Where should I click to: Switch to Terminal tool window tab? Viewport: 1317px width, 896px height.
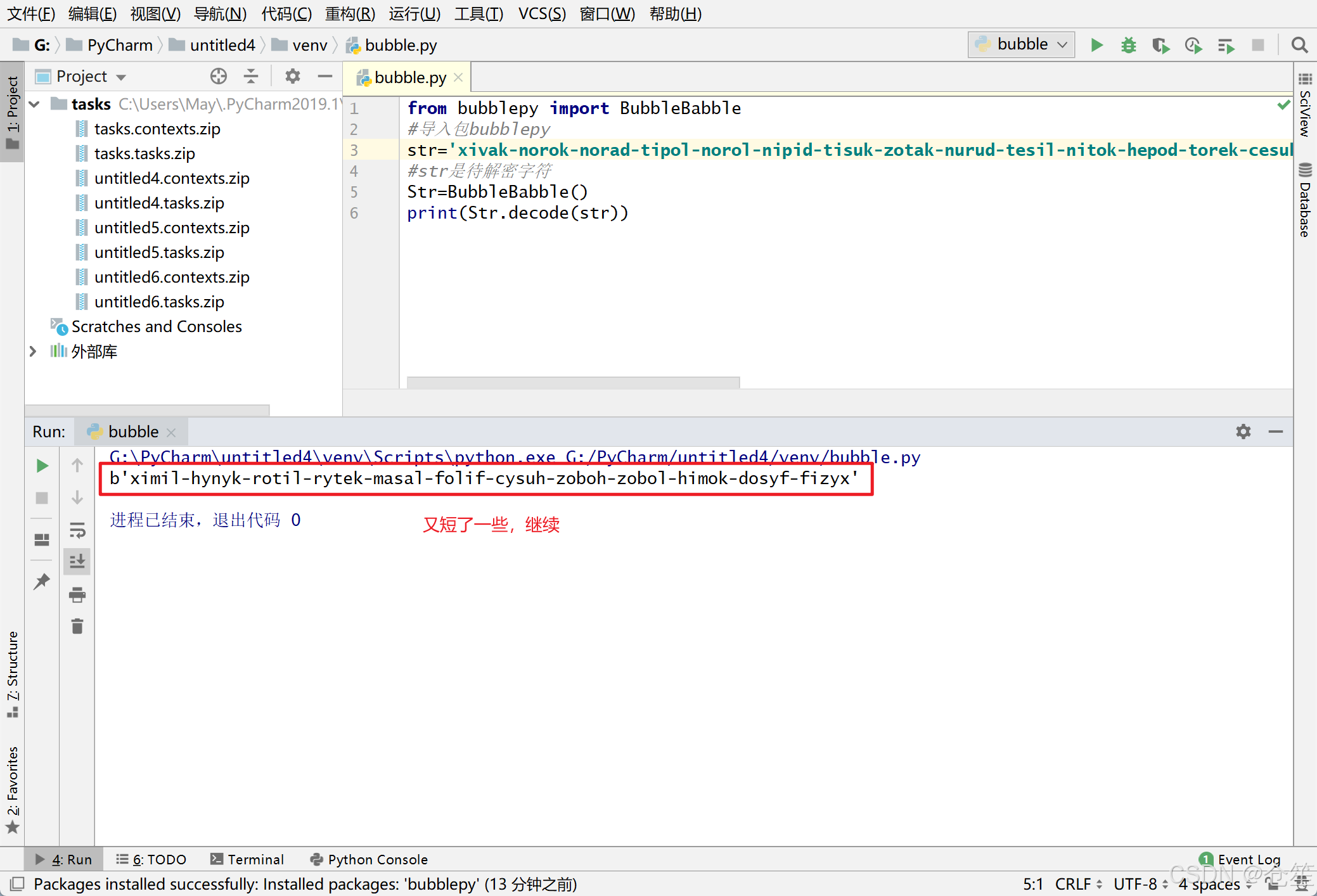pos(247,859)
